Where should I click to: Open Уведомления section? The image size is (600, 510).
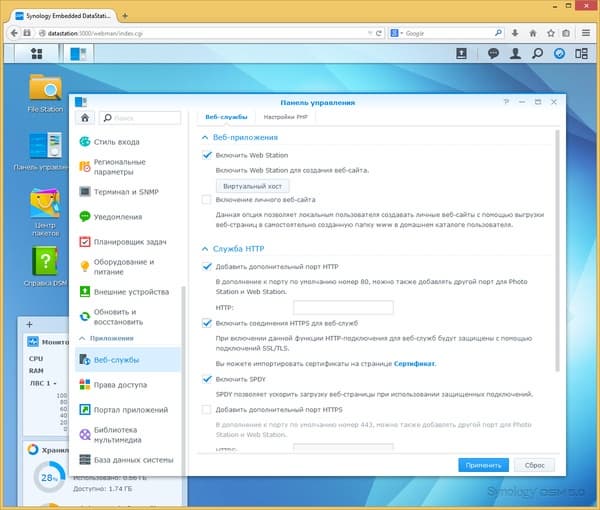click(x=128, y=217)
